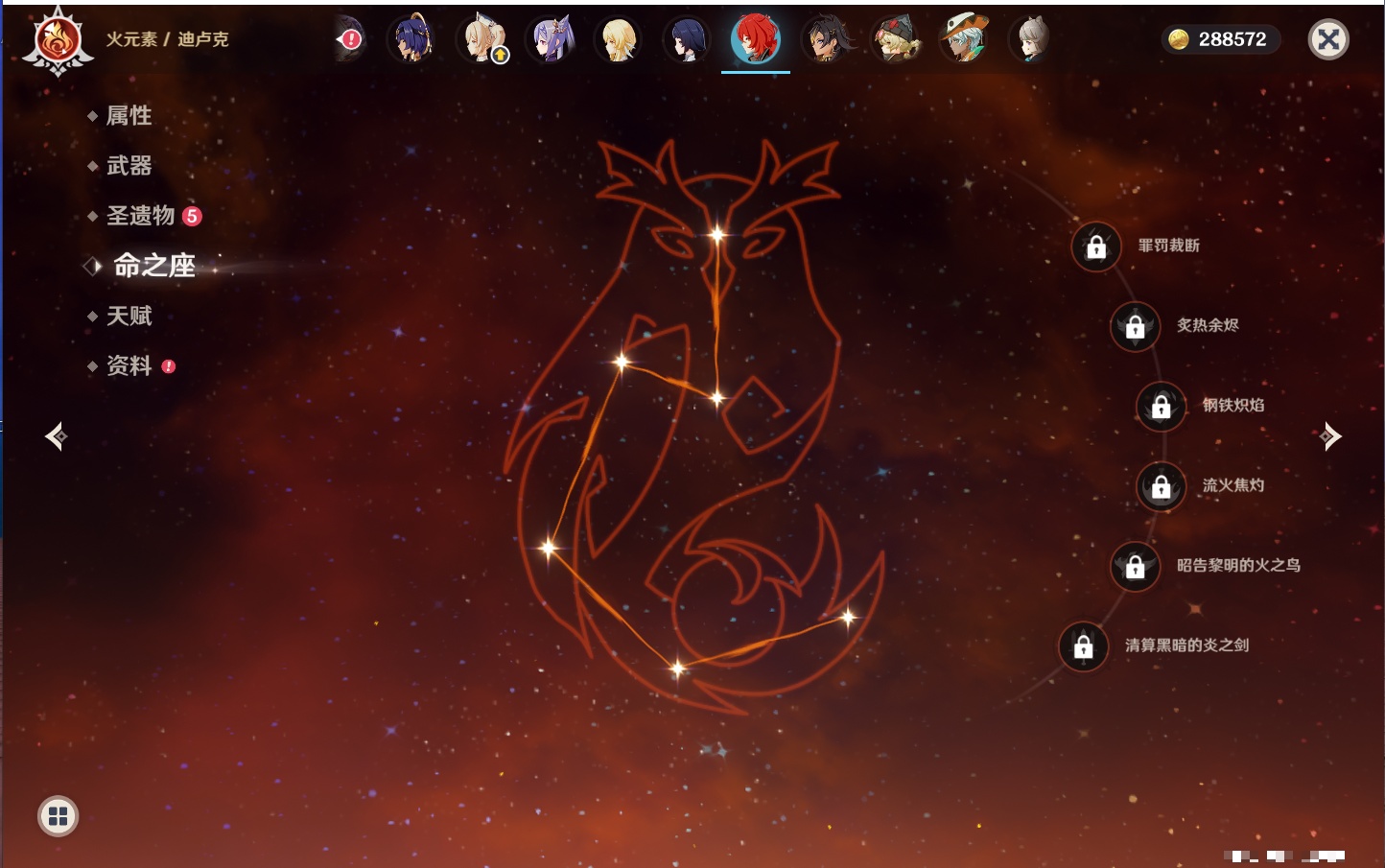1385x868 pixels.
Task: Switch to the 属性 attributes tab
Action: click(x=129, y=116)
